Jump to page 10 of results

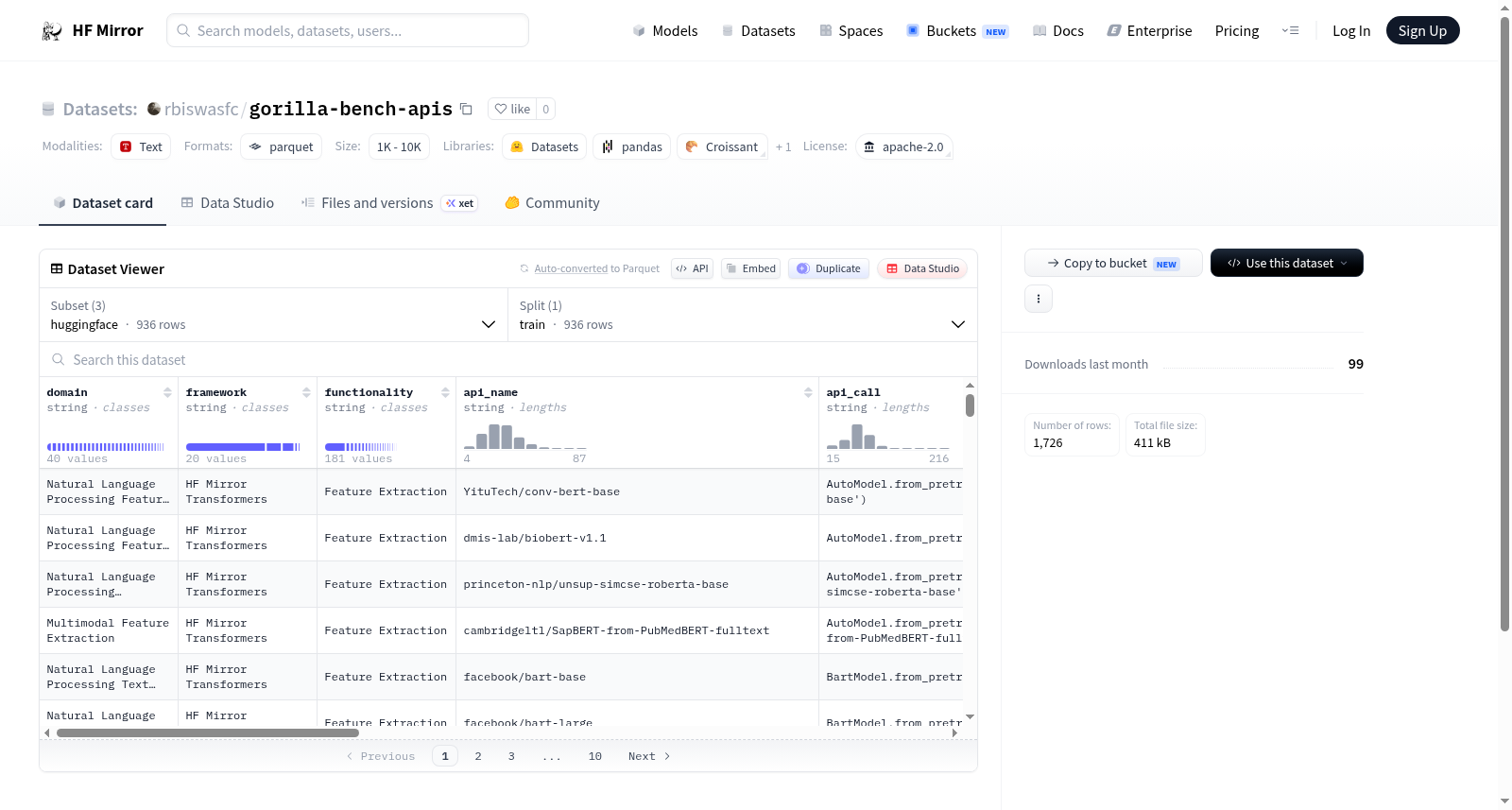click(595, 756)
